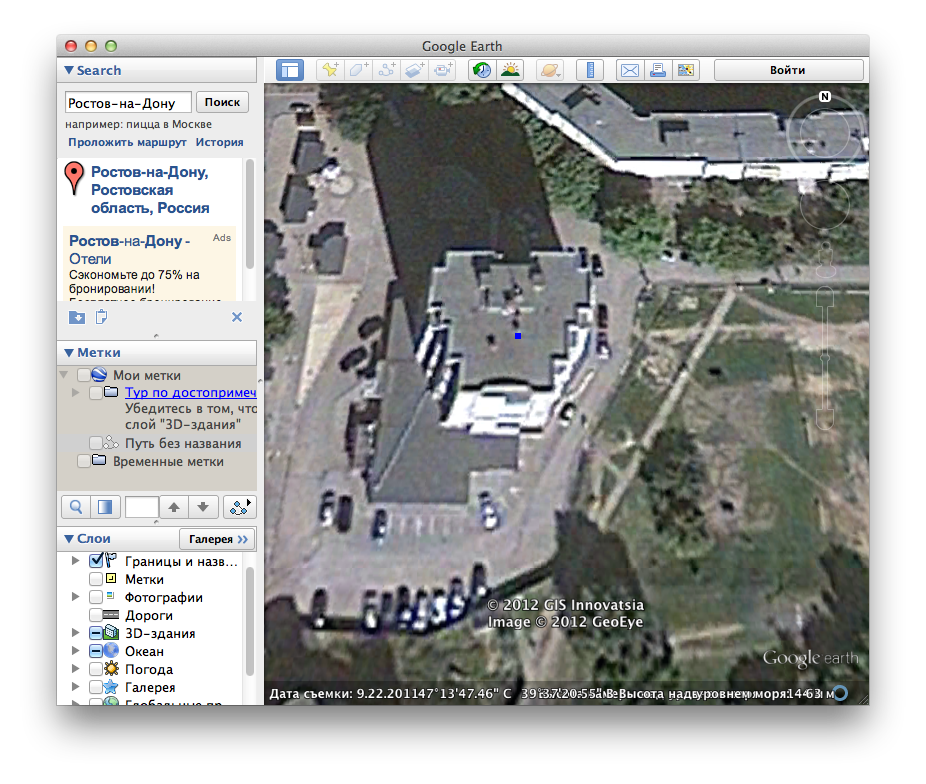Viewport: 926px width, 784px height.
Task: Select the Add Polygon tool
Action: click(x=358, y=70)
